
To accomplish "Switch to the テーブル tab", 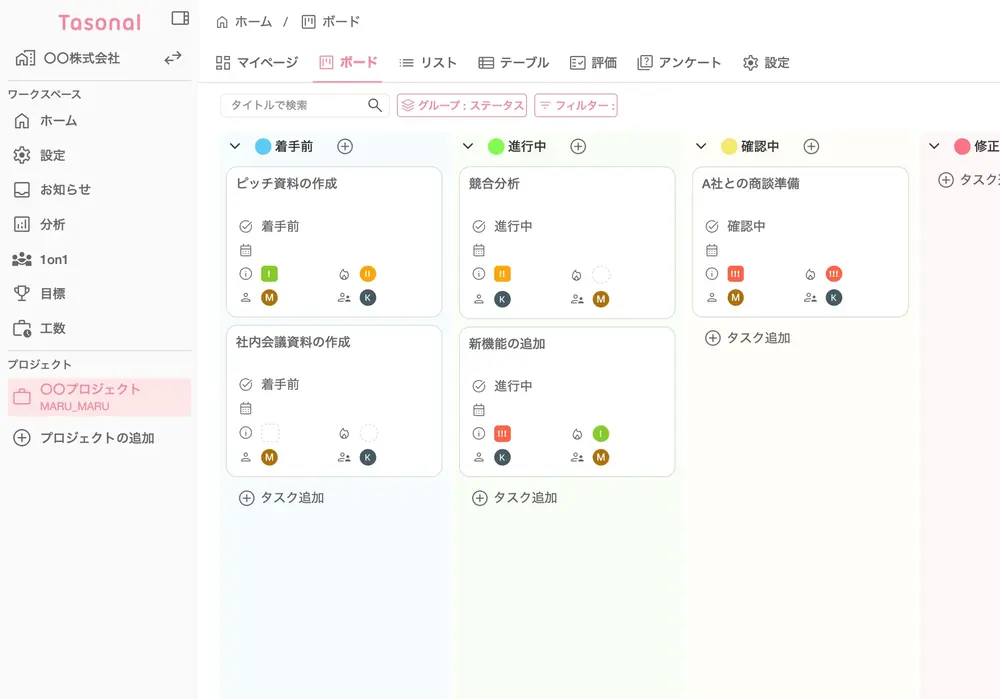I will click(513, 62).
